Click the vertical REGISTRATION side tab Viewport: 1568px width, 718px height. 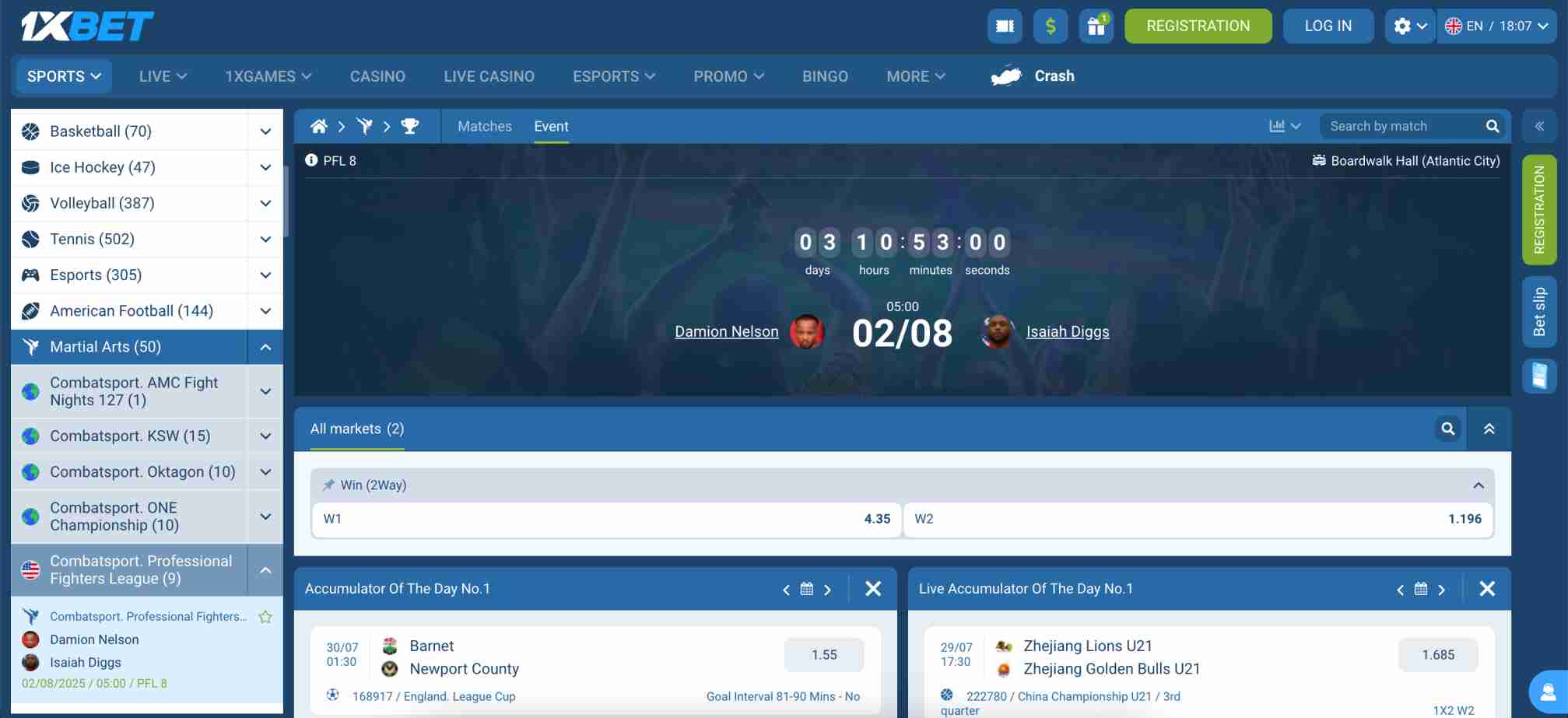1539,210
